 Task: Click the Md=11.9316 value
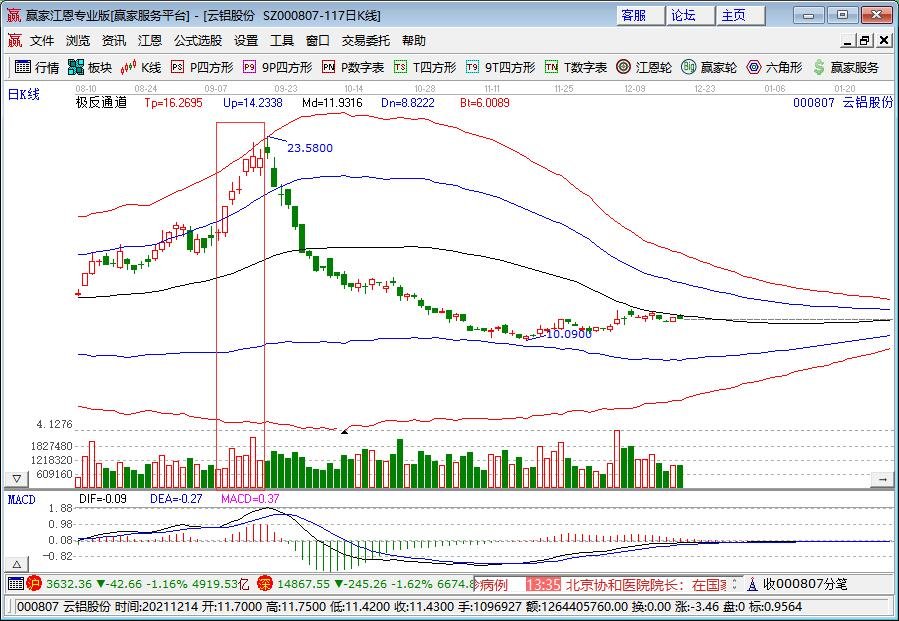coord(333,103)
